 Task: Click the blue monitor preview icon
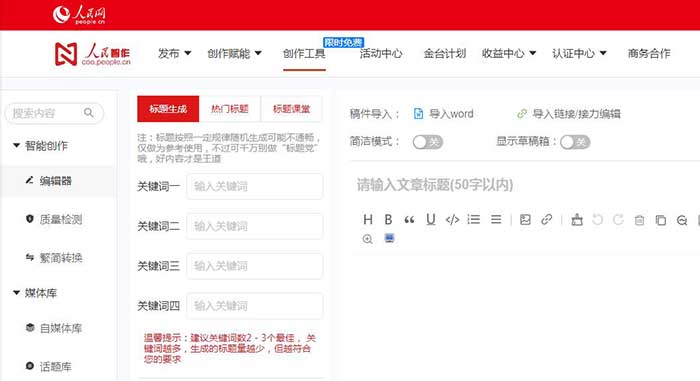click(389, 238)
